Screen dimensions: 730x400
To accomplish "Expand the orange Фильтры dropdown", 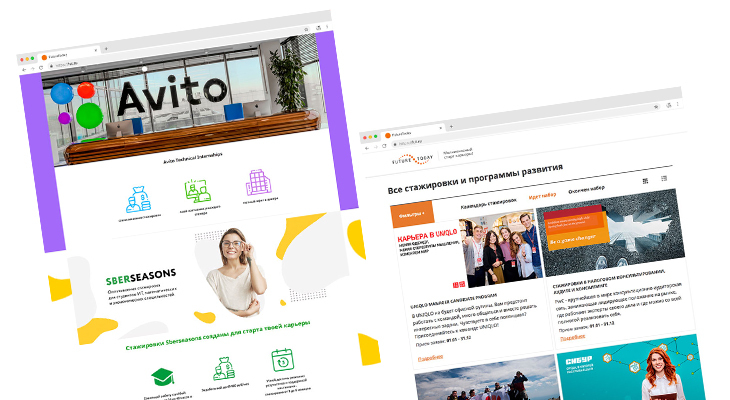I will tap(412, 214).
